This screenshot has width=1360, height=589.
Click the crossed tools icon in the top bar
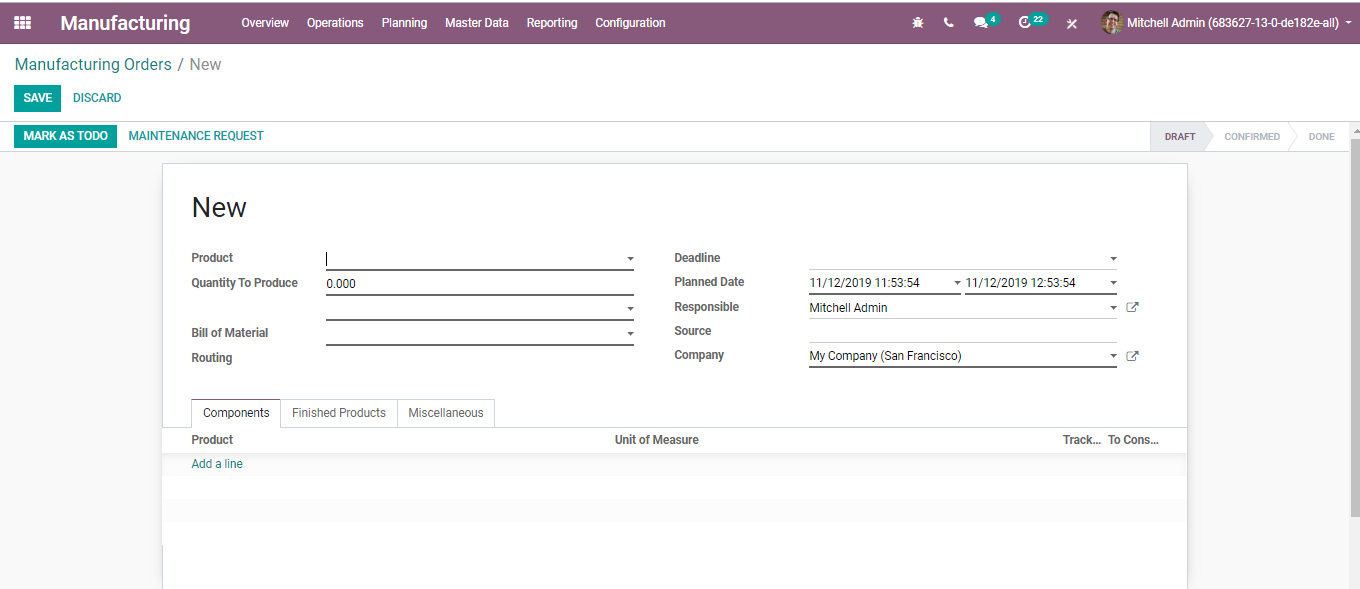click(x=1072, y=23)
